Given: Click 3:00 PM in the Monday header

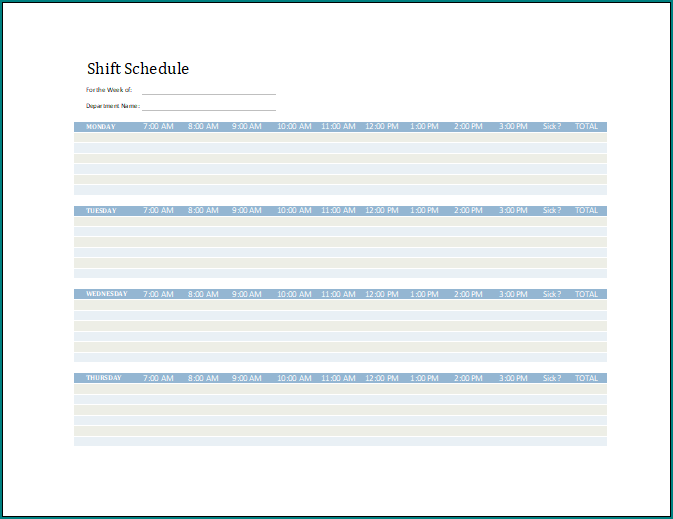Looking at the screenshot, I should click(513, 126).
